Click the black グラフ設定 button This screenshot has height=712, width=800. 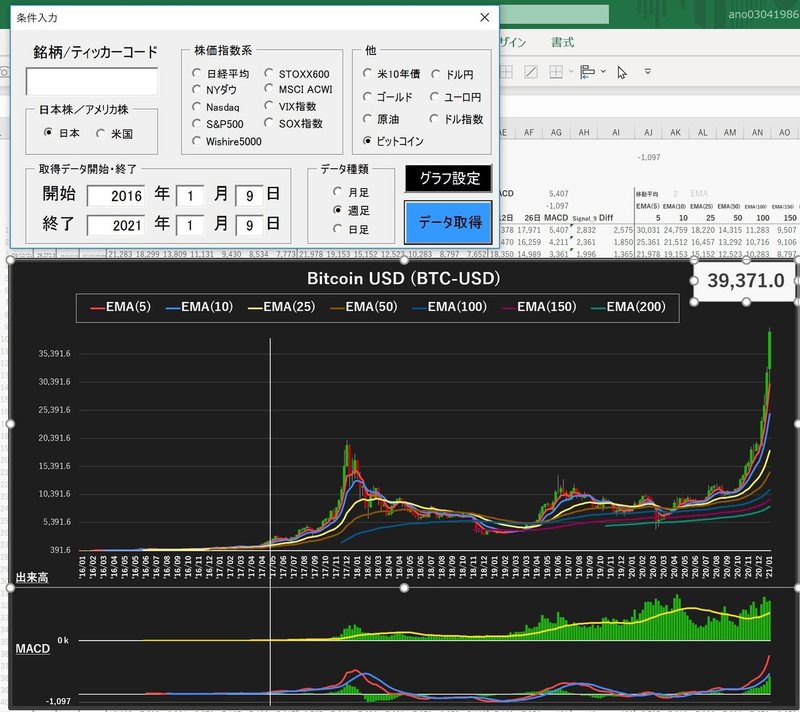[448, 179]
